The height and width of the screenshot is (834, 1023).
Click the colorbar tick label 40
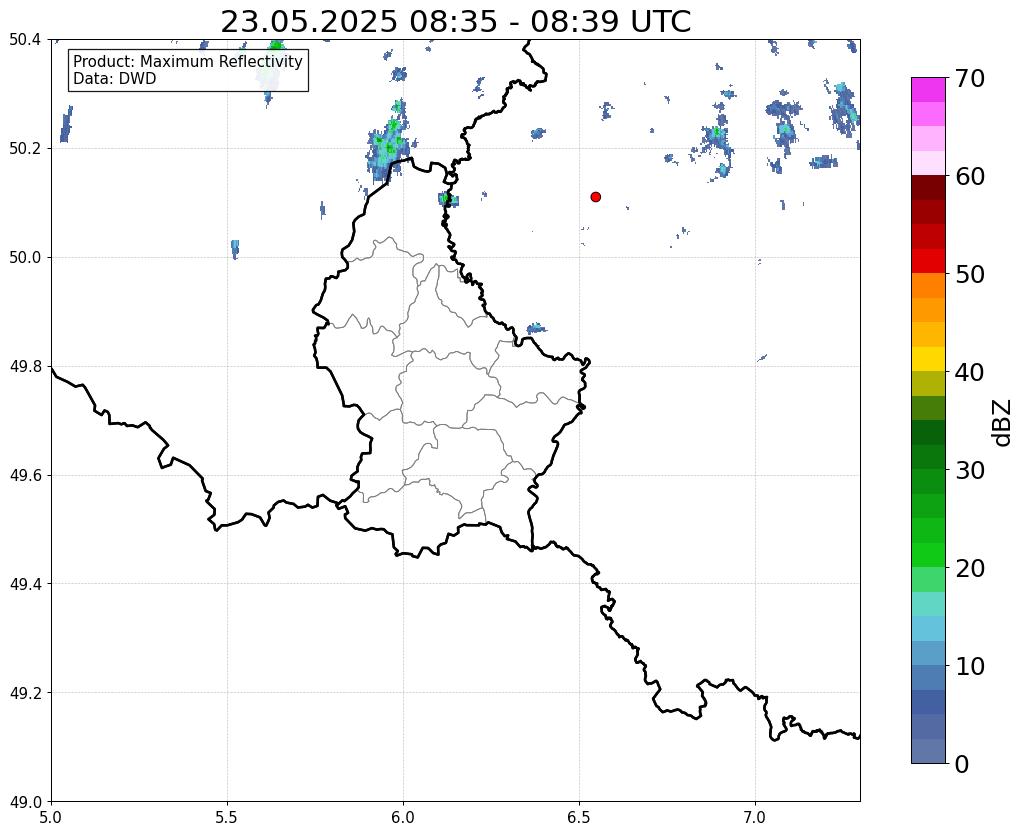[x=970, y=372]
